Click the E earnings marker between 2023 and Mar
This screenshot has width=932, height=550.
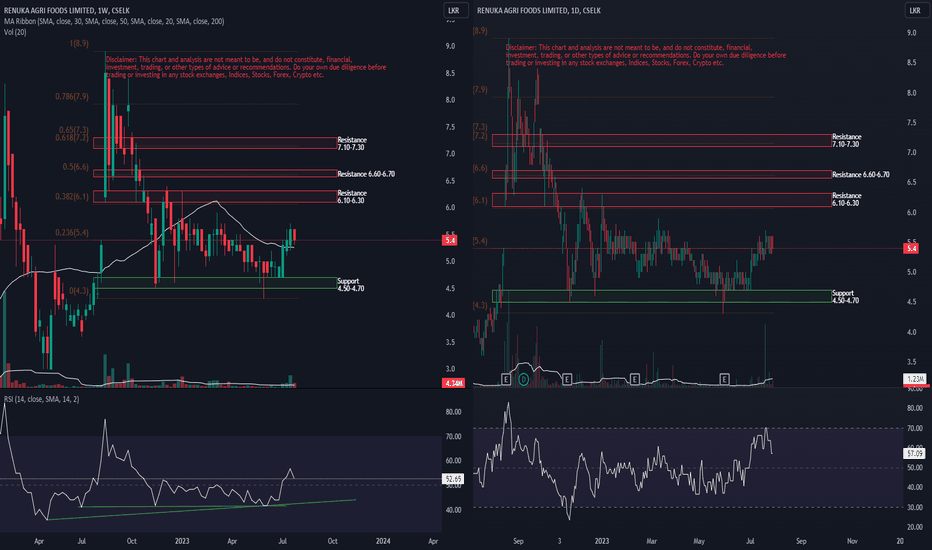point(634,379)
